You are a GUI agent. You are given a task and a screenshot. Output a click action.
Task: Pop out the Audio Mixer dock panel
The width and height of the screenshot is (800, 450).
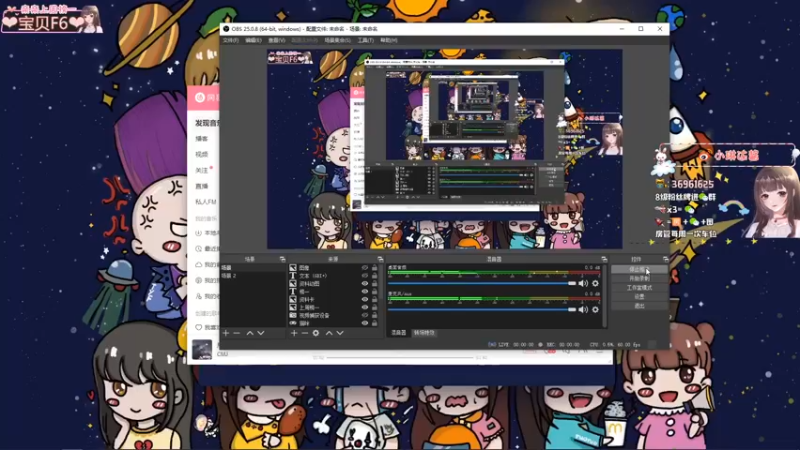point(604,259)
